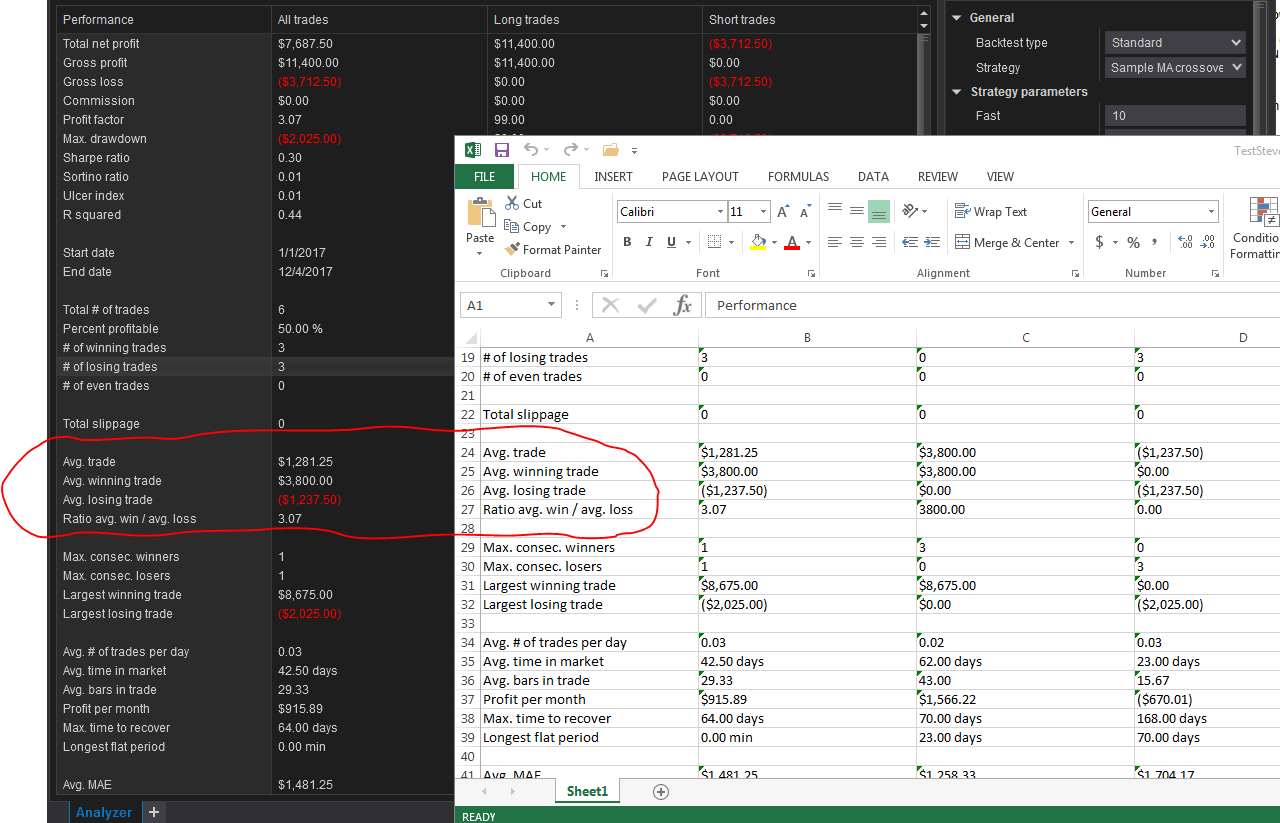Open the Backtest type dropdown
The height and width of the screenshot is (823, 1280).
[x=1175, y=43]
